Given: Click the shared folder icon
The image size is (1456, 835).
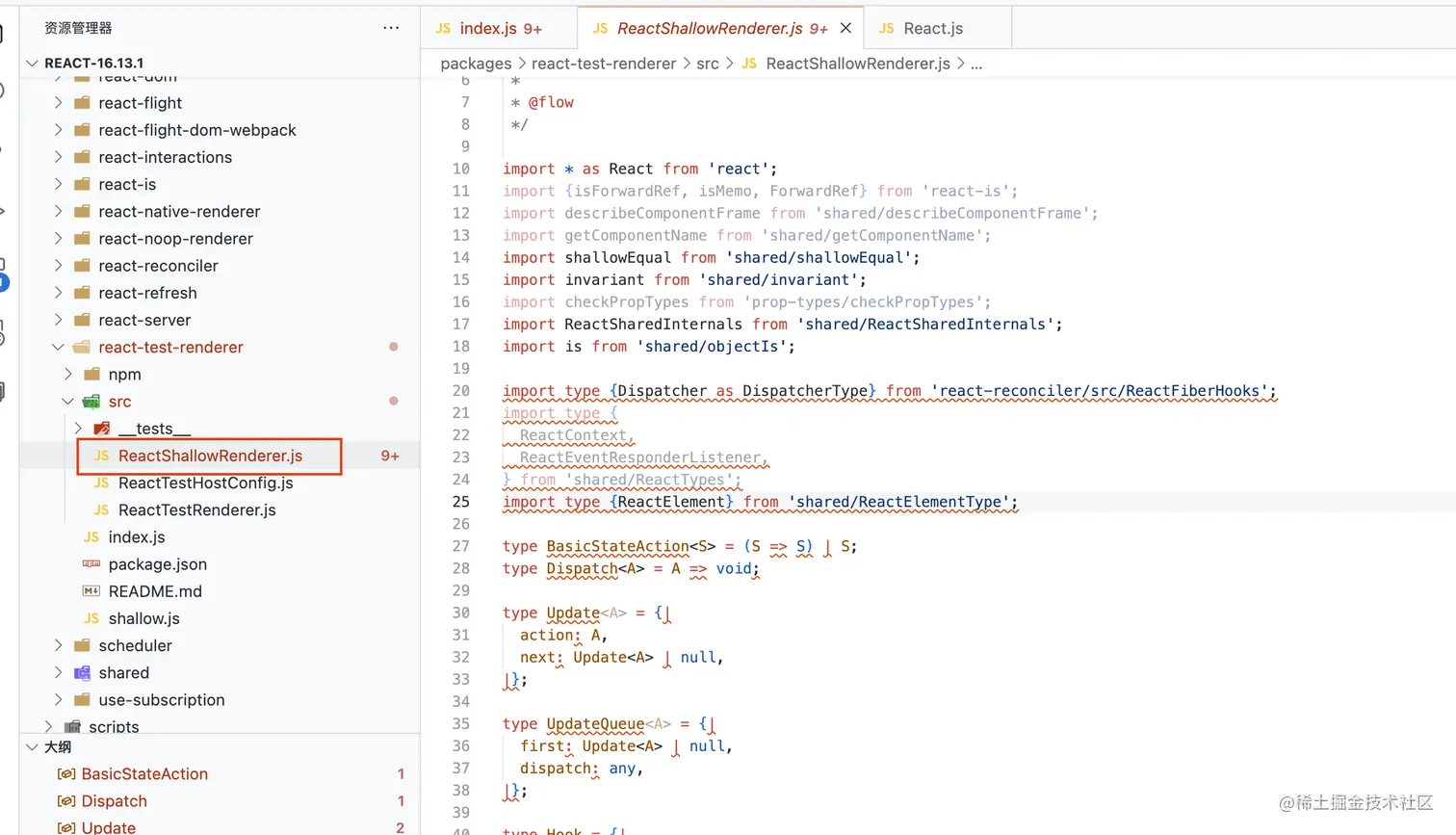Looking at the screenshot, I should coord(82,672).
